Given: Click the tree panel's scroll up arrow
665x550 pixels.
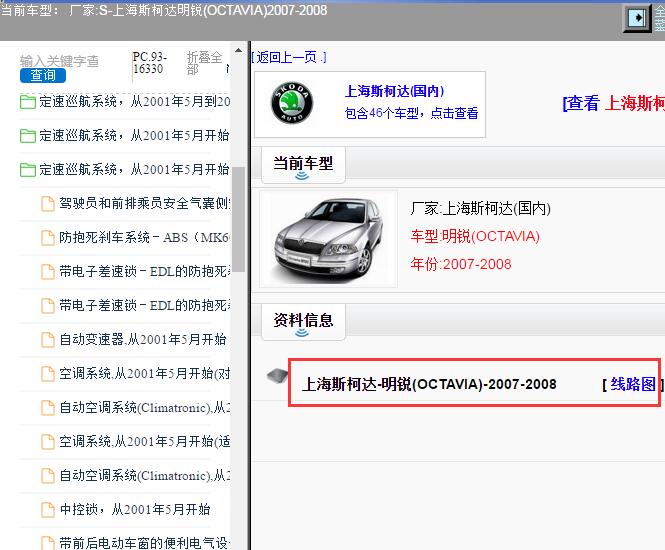Looking at the screenshot, I should coord(238,50).
